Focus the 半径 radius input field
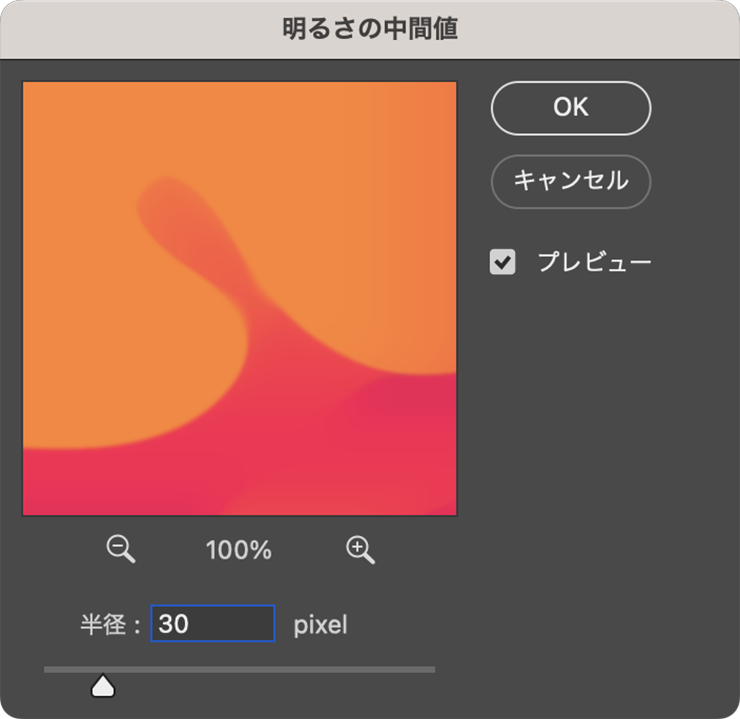 click(212, 624)
